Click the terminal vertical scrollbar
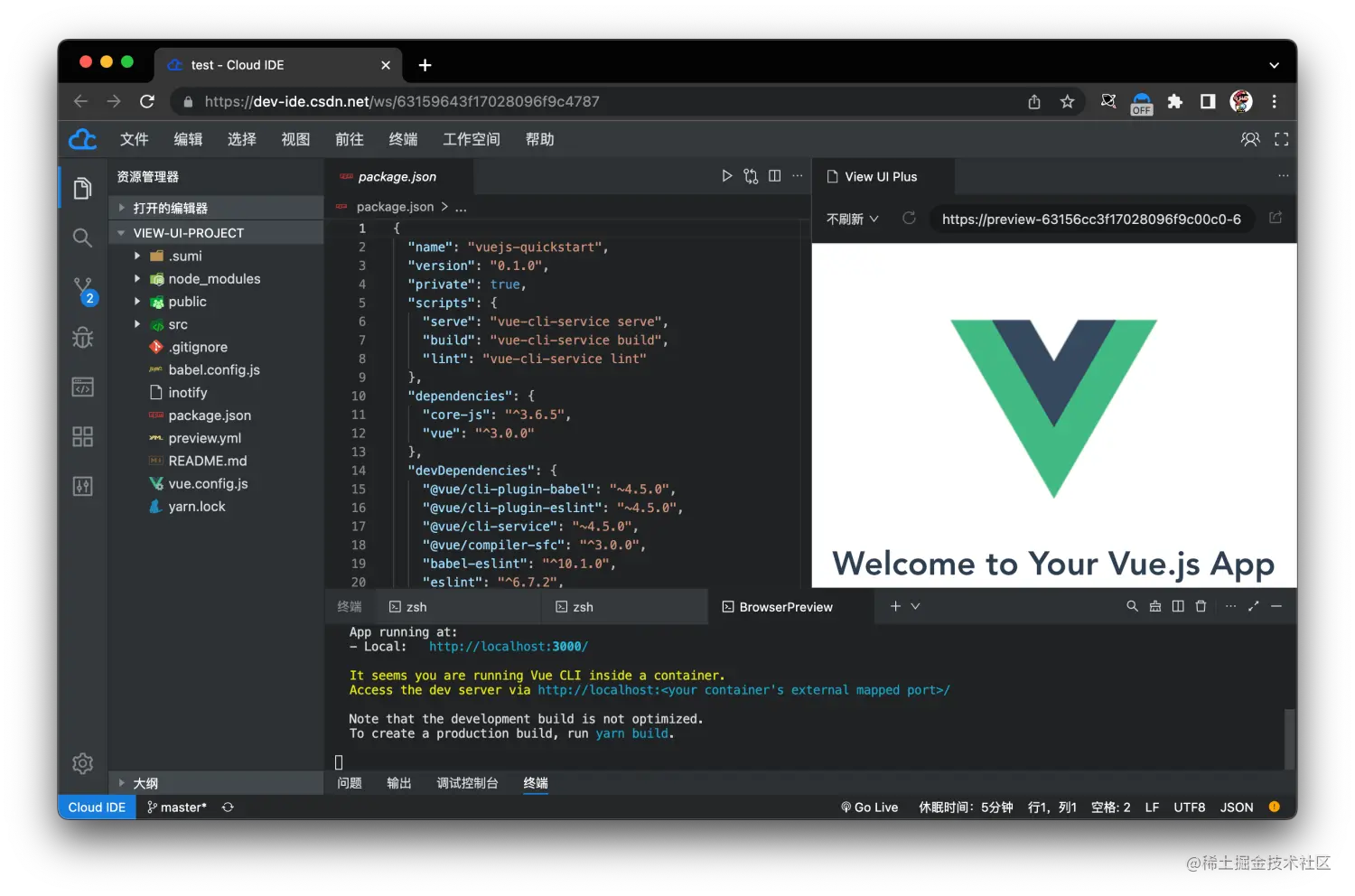Screen dimensions: 1355x896 point(1290,739)
